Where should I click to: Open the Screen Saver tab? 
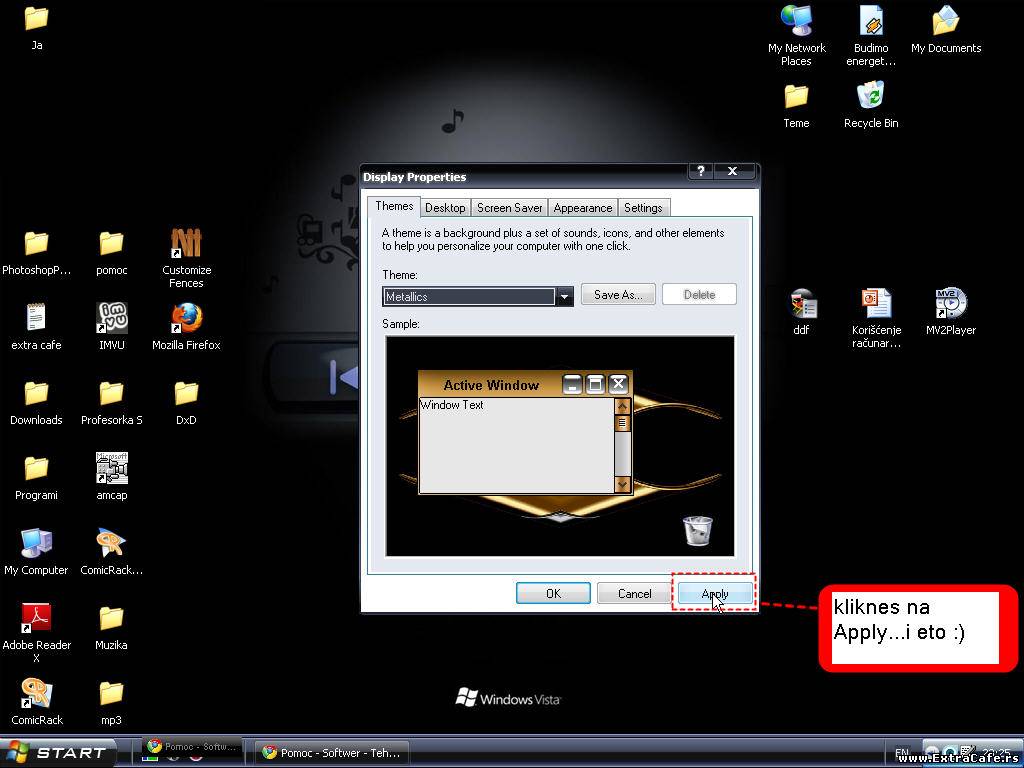509,208
